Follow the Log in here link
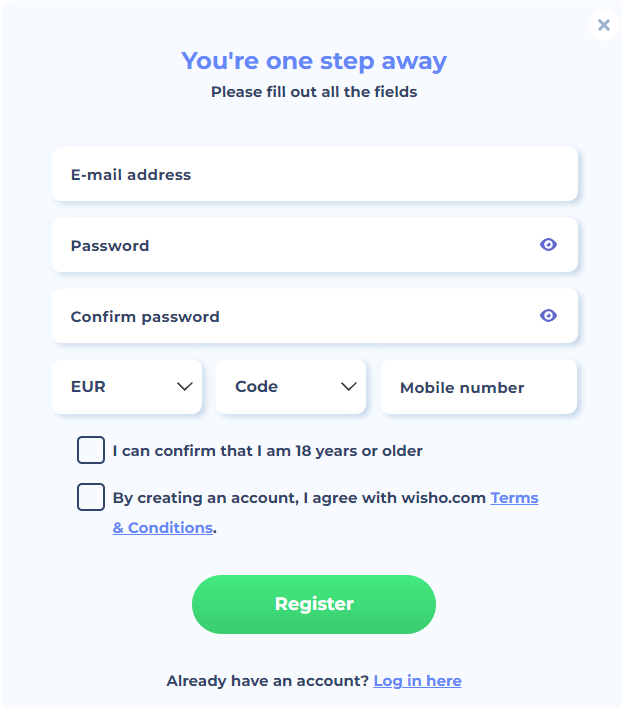The image size is (621, 708). coord(417,681)
